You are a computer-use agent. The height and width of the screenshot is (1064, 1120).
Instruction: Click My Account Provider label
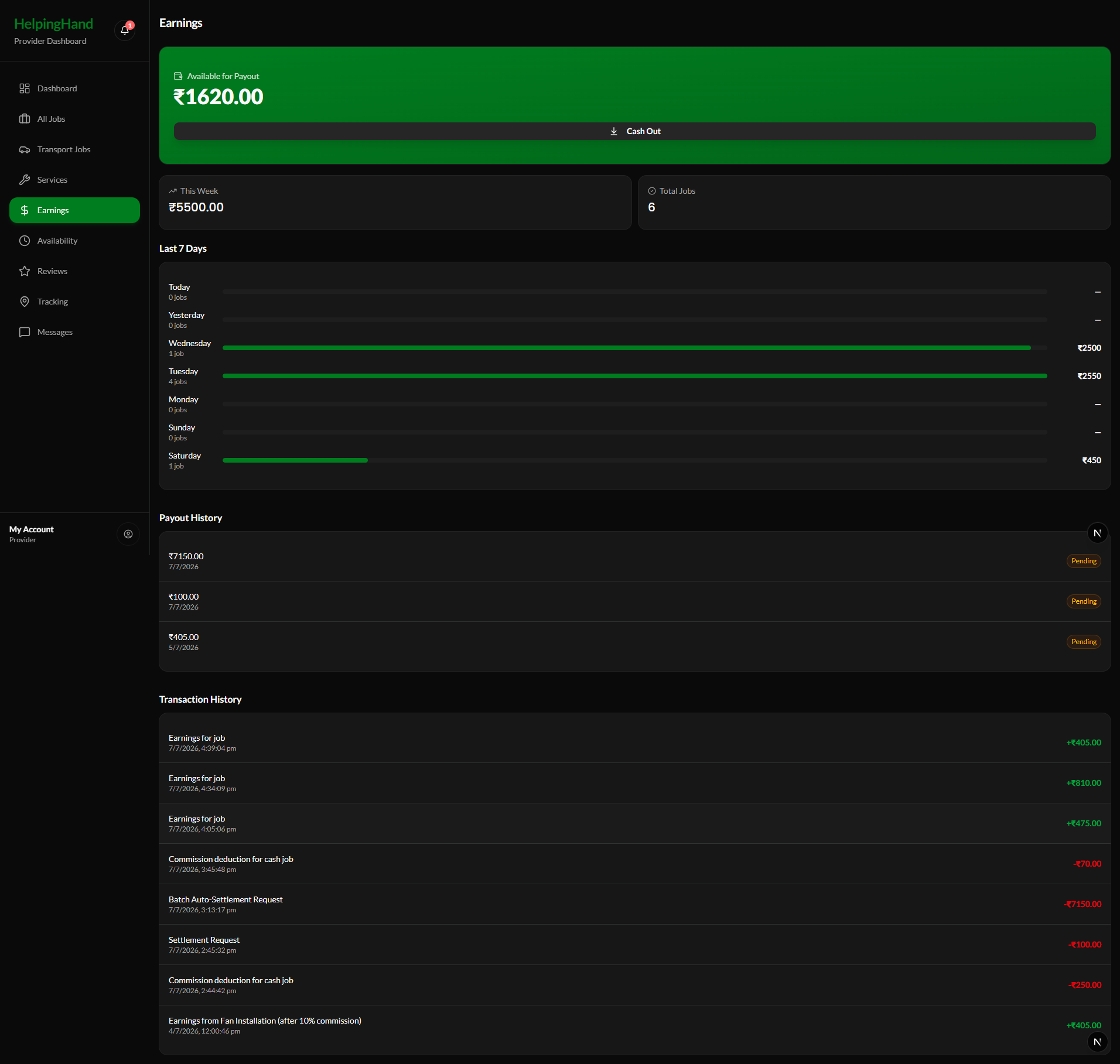pos(32,534)
